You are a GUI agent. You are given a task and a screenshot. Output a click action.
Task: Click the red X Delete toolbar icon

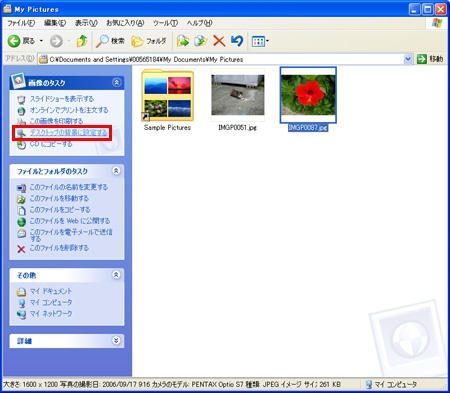click(x=219, y=41)
